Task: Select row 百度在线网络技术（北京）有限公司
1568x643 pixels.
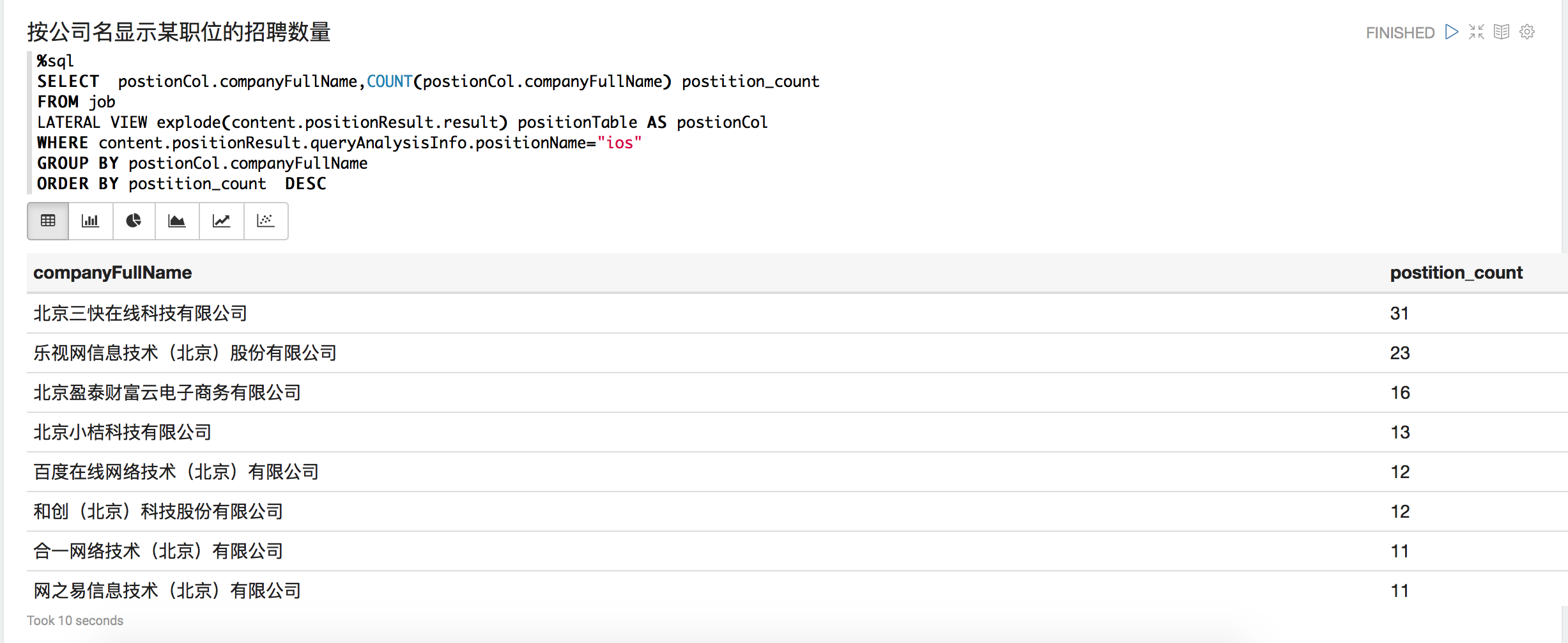Action: tap(796, 472)
